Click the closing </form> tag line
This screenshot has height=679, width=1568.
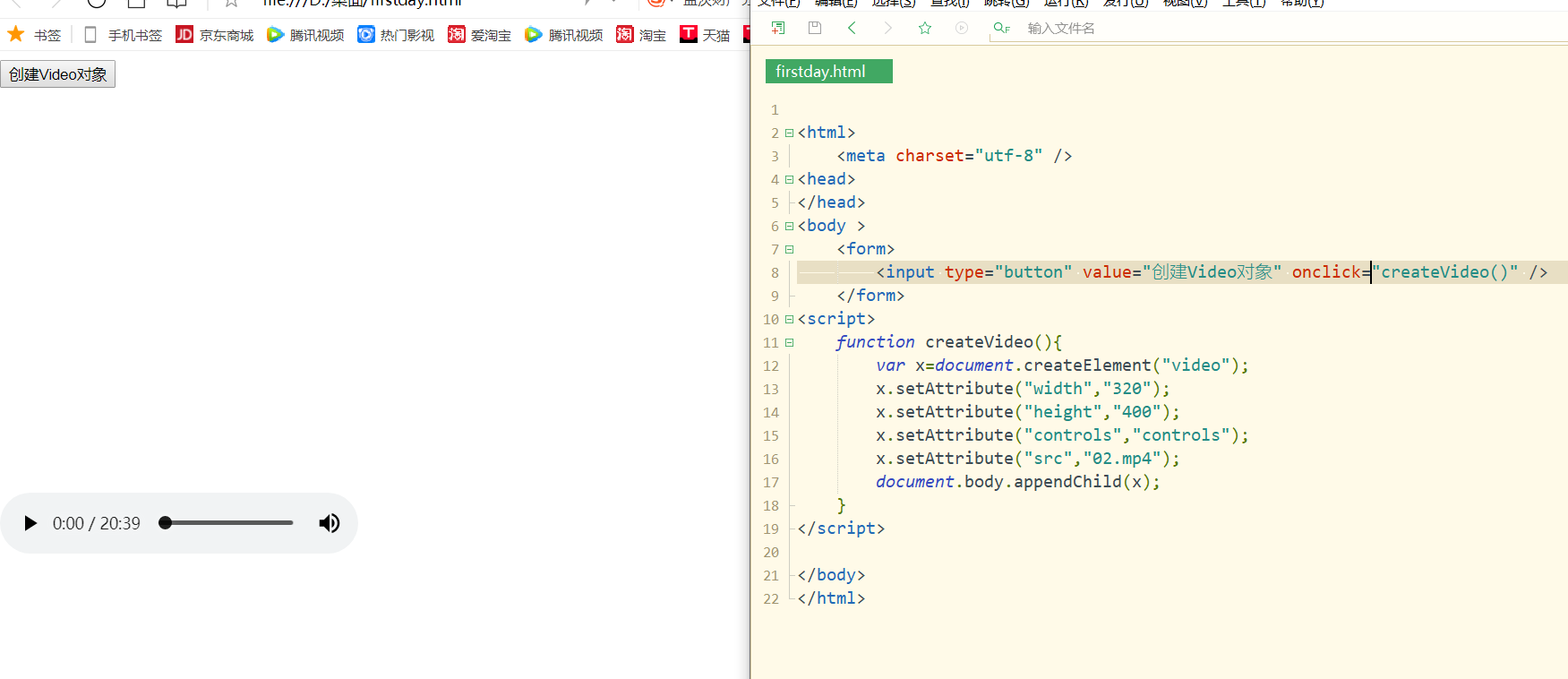coord(870,296)
